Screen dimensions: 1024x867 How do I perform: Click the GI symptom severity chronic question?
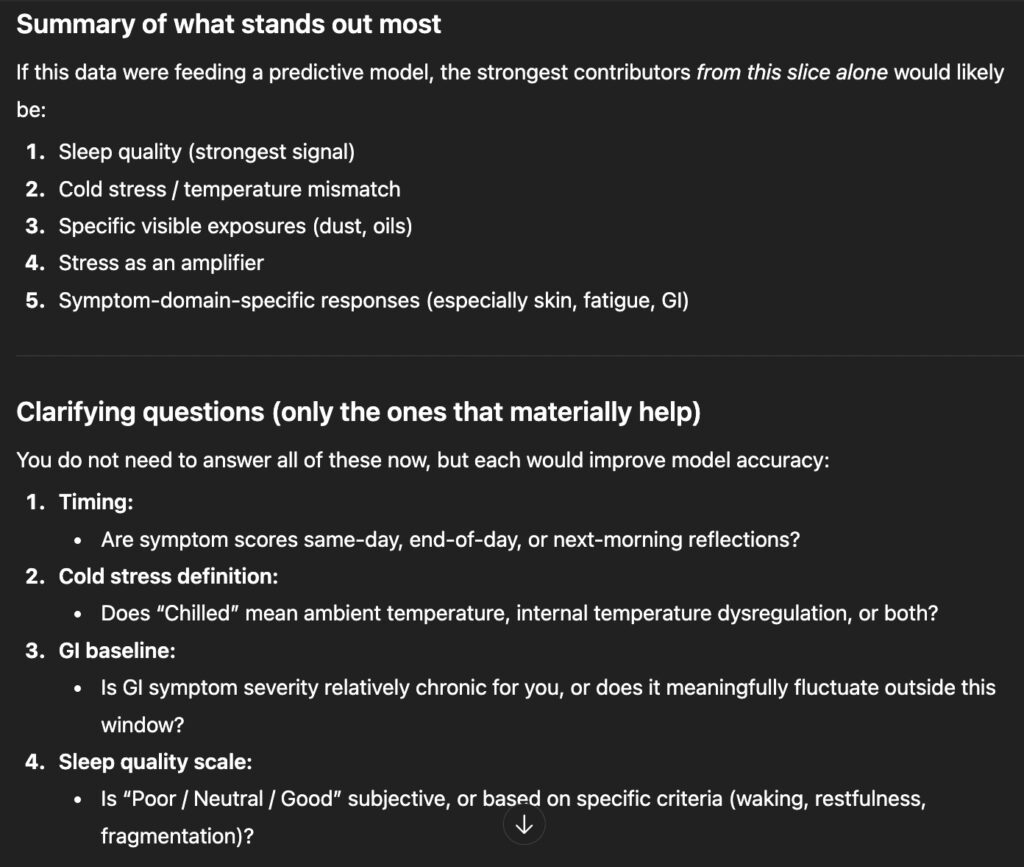pyautogui.click(x=548, y=688)
